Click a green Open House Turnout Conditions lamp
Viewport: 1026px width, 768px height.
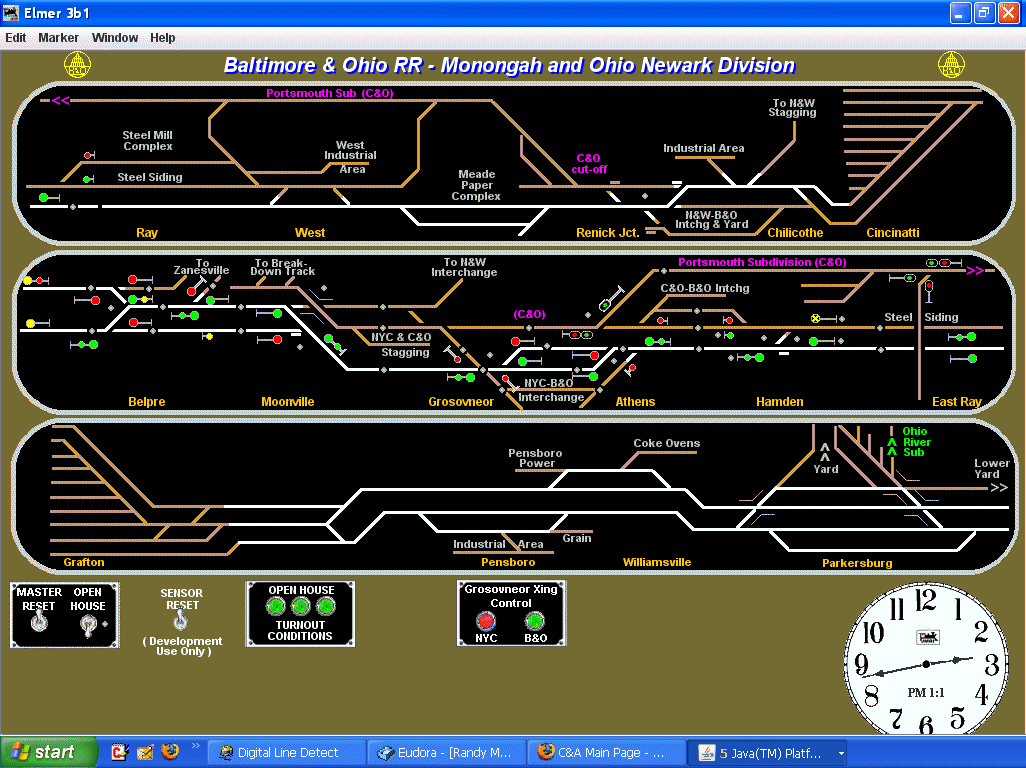[x=276, y=606]
